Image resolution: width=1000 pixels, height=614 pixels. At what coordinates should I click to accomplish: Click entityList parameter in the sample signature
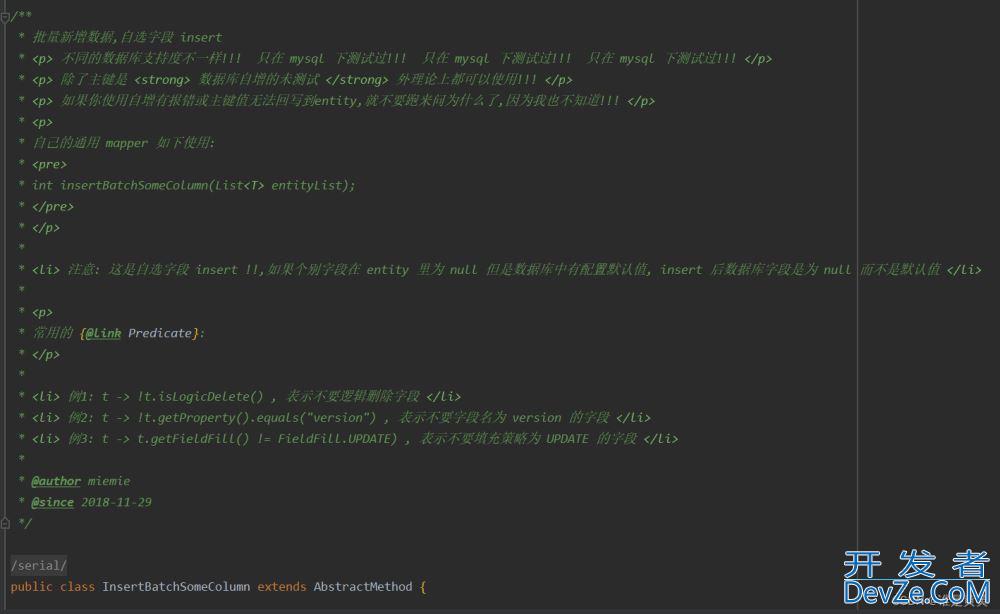pyautogui.click(x=307, y=186)
